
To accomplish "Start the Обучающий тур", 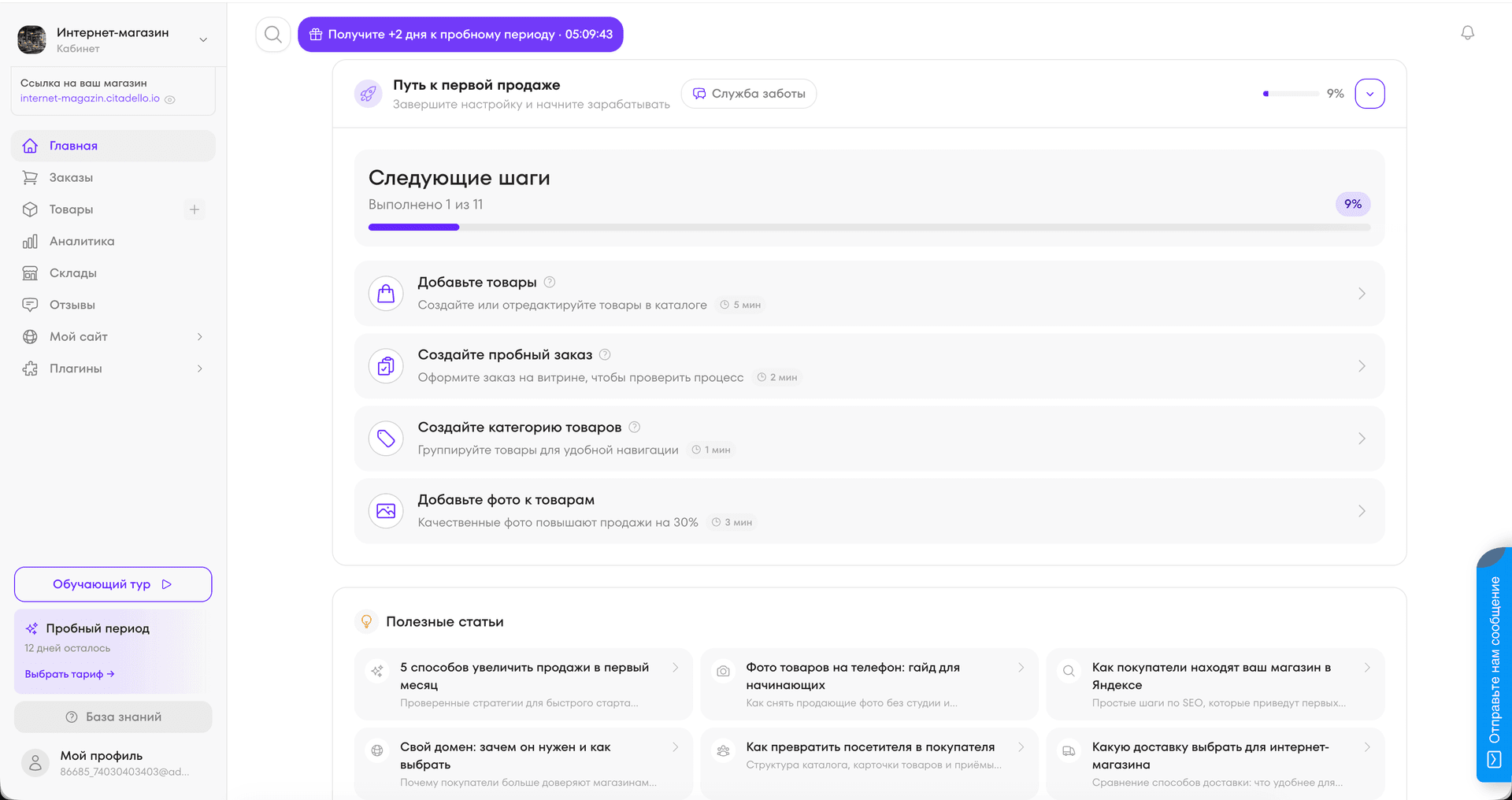I will pyautogui.click(x=113, y=584).
